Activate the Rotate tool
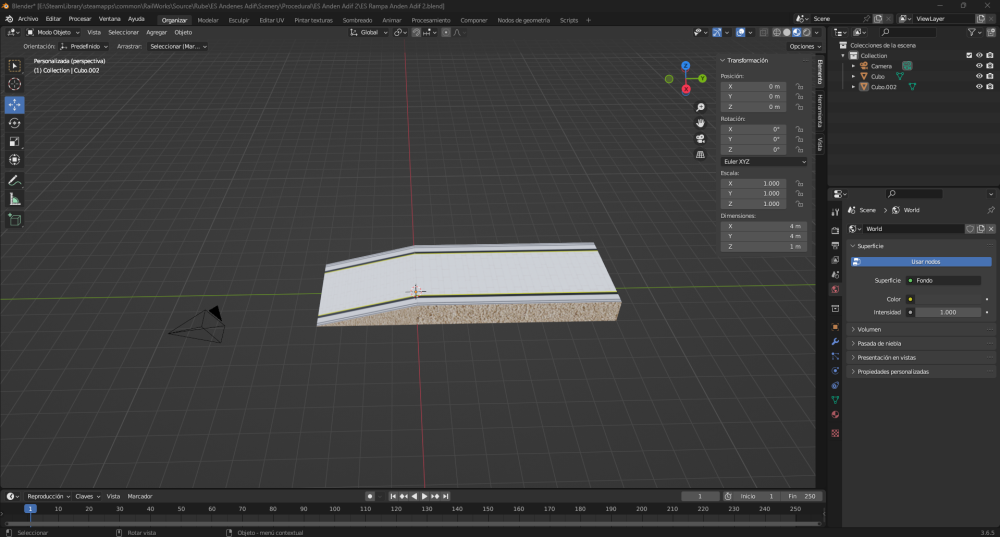The image size is (1000, 537). 15,123
